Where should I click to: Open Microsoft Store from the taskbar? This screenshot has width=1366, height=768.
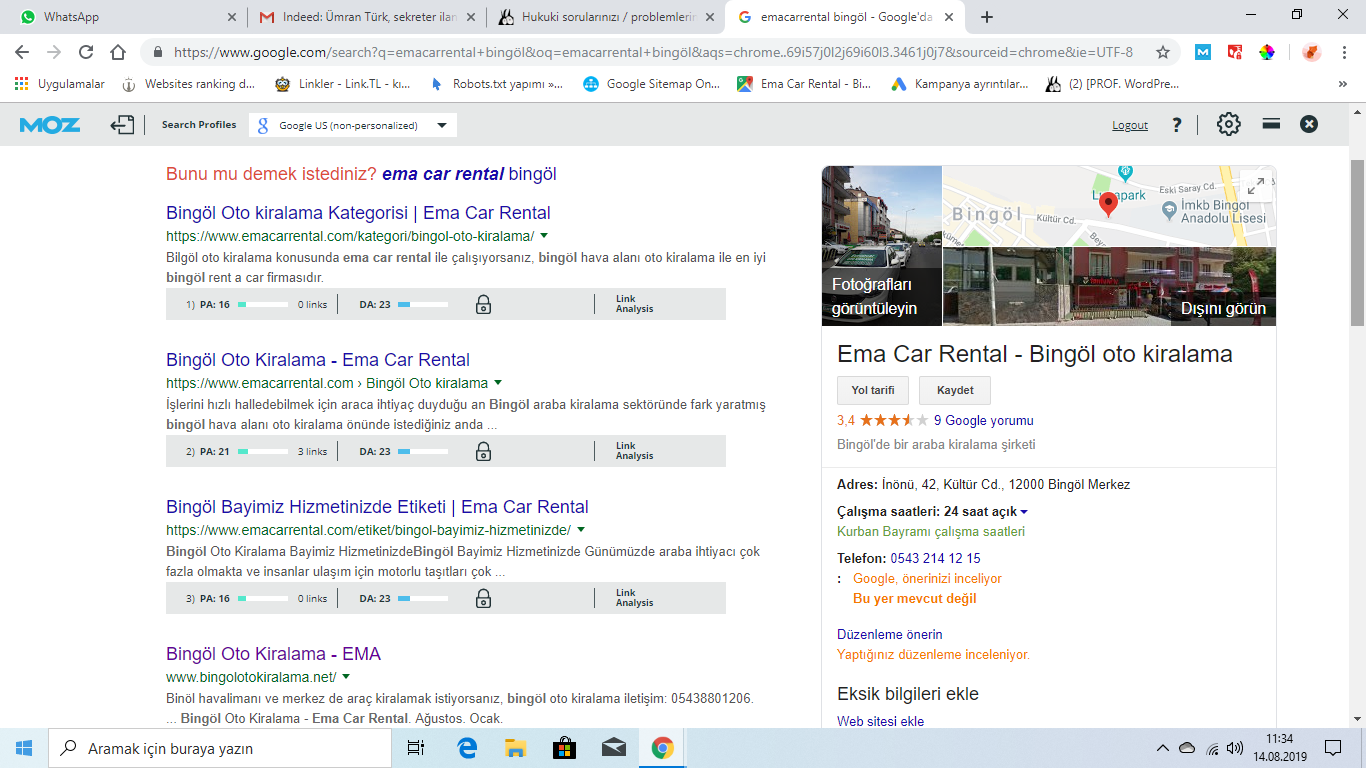(564, 748)
